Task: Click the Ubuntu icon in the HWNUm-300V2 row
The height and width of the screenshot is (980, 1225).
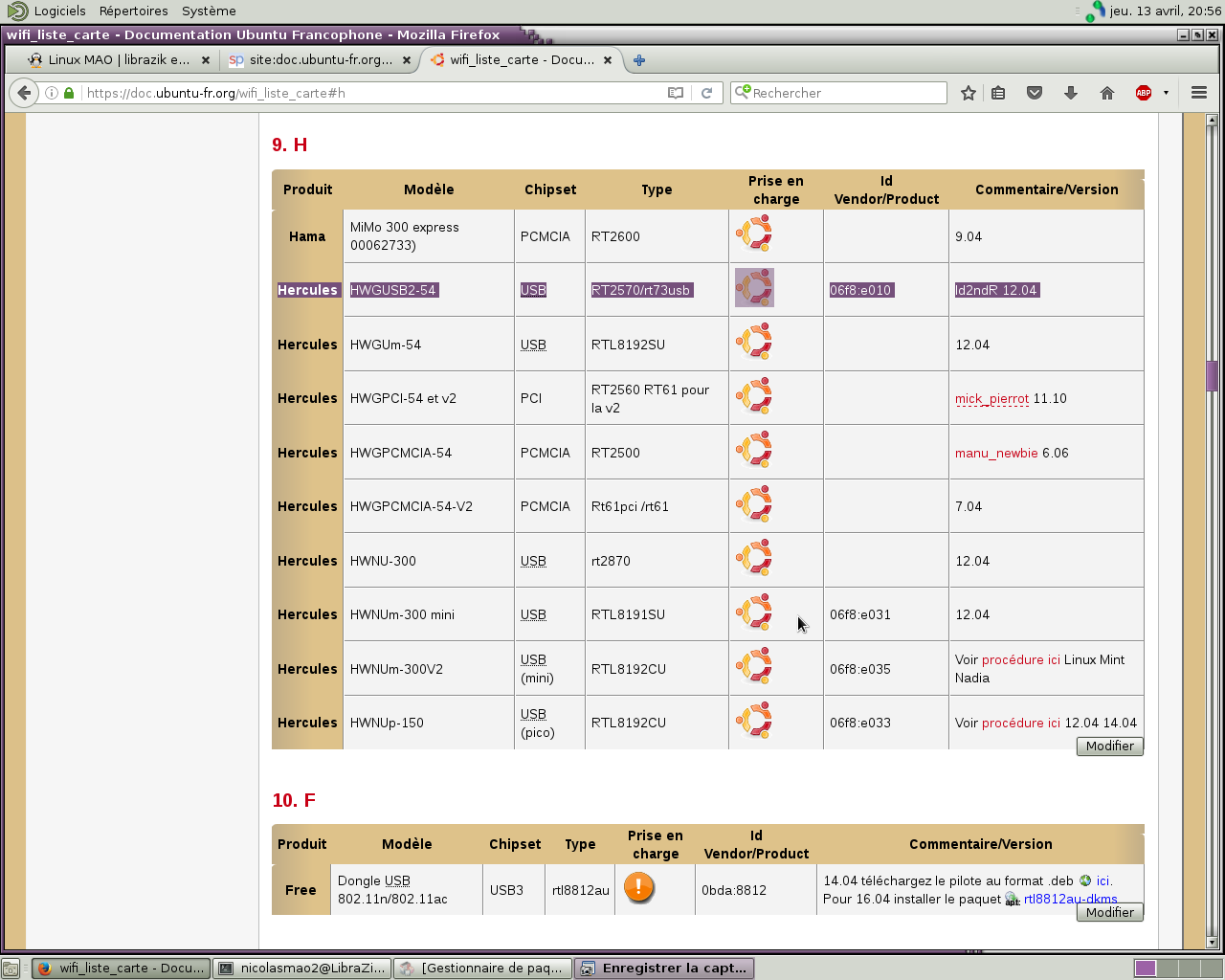Action: pos(754,666)
